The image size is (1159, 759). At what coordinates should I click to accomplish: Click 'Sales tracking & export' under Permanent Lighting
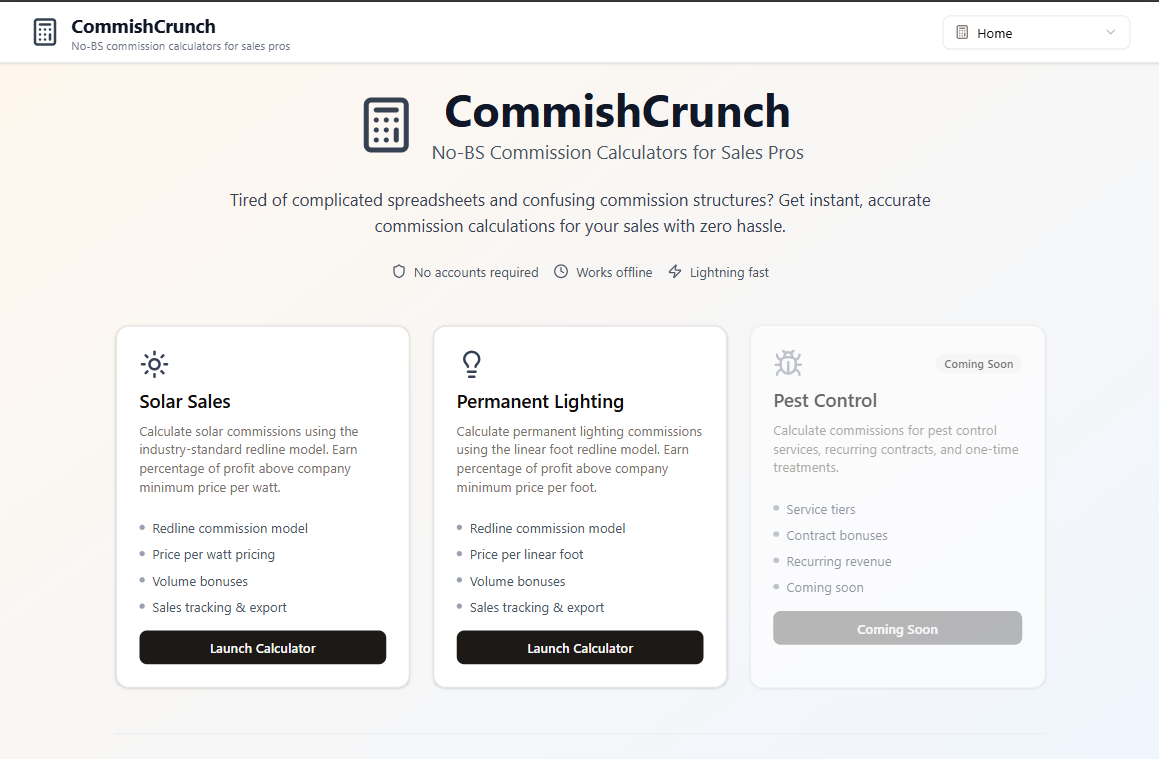tap(537, 607)
